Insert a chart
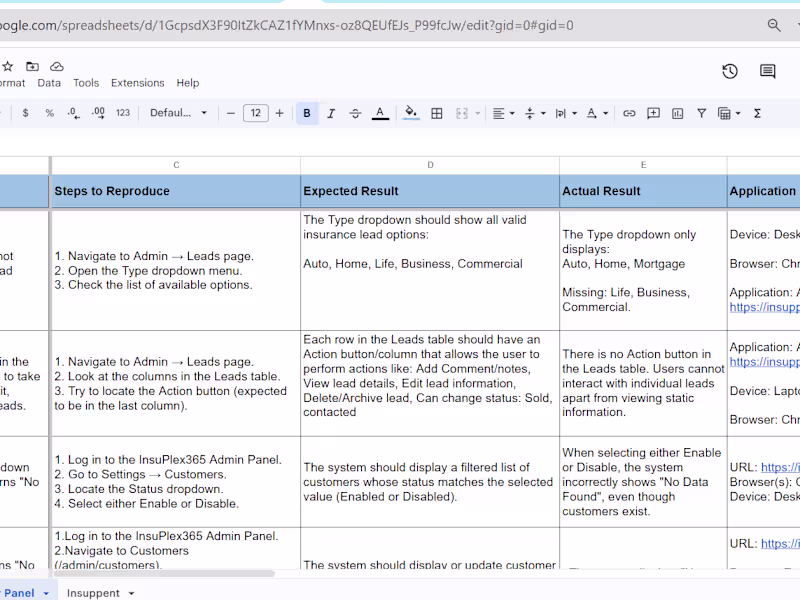800x600 pixels. [x=678, y=113]
